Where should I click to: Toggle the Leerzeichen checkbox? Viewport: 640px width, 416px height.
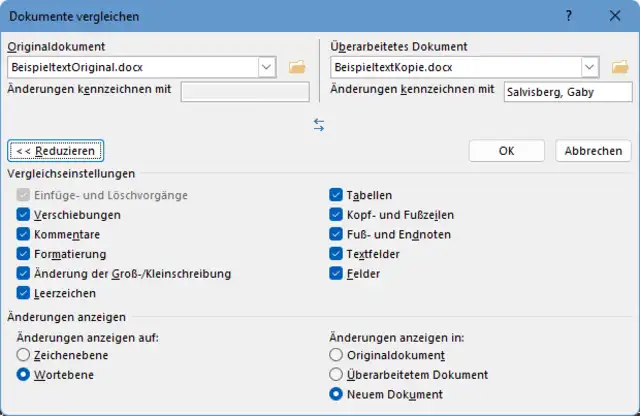23,293
